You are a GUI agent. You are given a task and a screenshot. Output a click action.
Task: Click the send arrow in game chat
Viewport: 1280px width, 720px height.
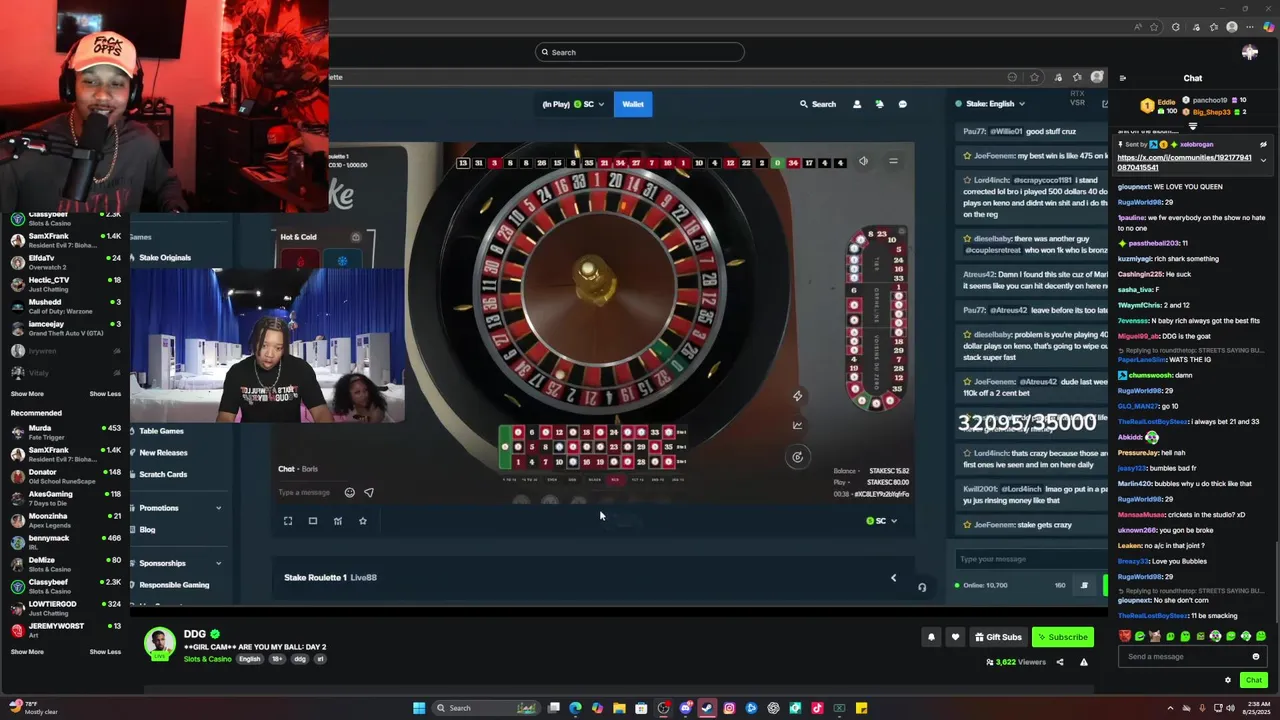coord(369,492)
